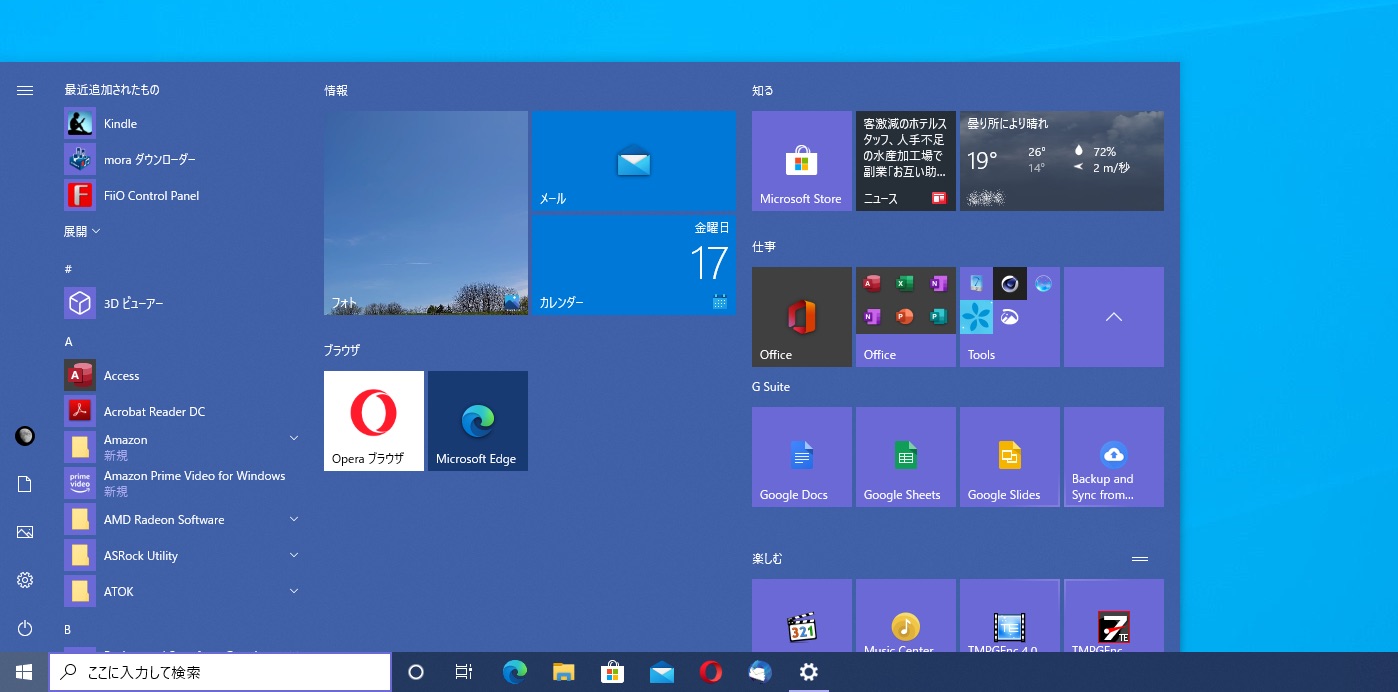Open the Documents shortcut in Start sidebar
The image size is (1398, 692).
tap(25, 484)
